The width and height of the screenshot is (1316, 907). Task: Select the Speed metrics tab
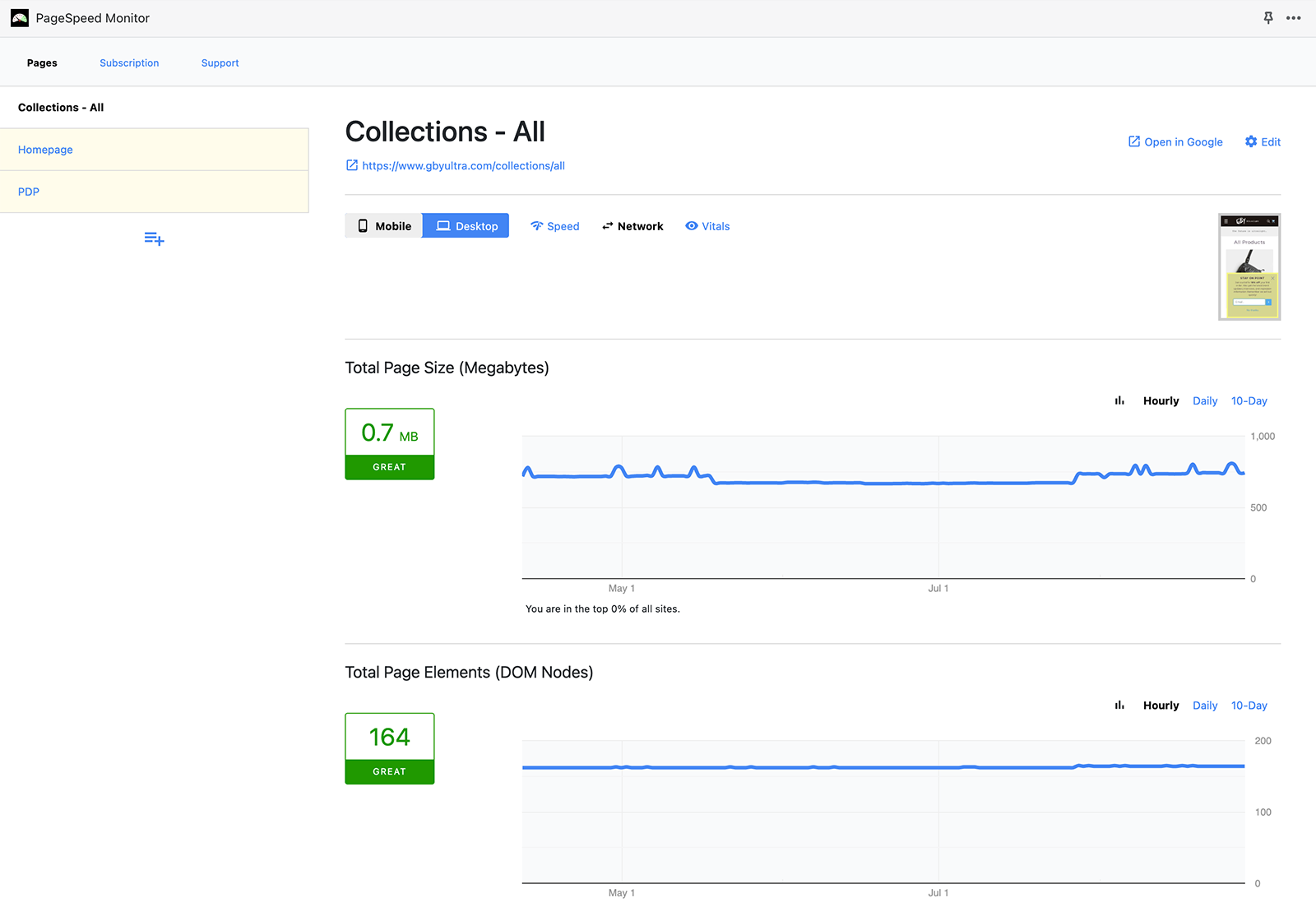pos(555,226)
